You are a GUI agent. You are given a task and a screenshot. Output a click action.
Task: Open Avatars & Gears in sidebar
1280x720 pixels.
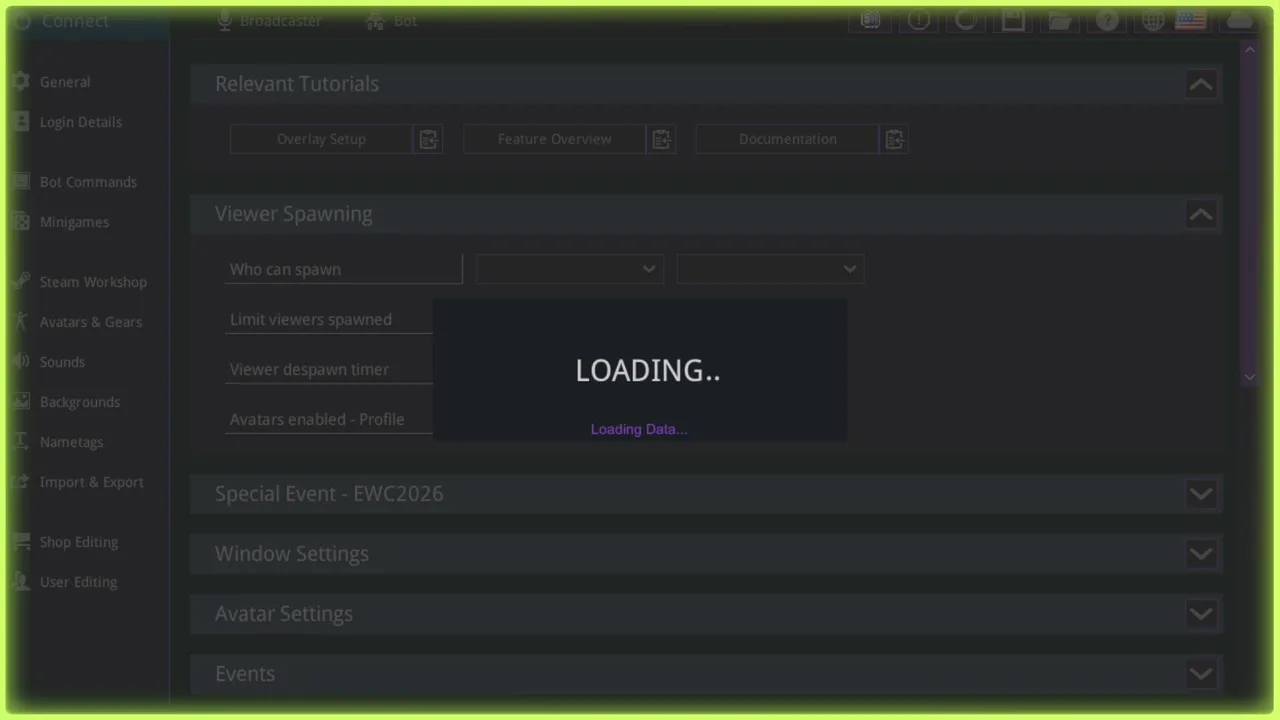pos(91,322)
